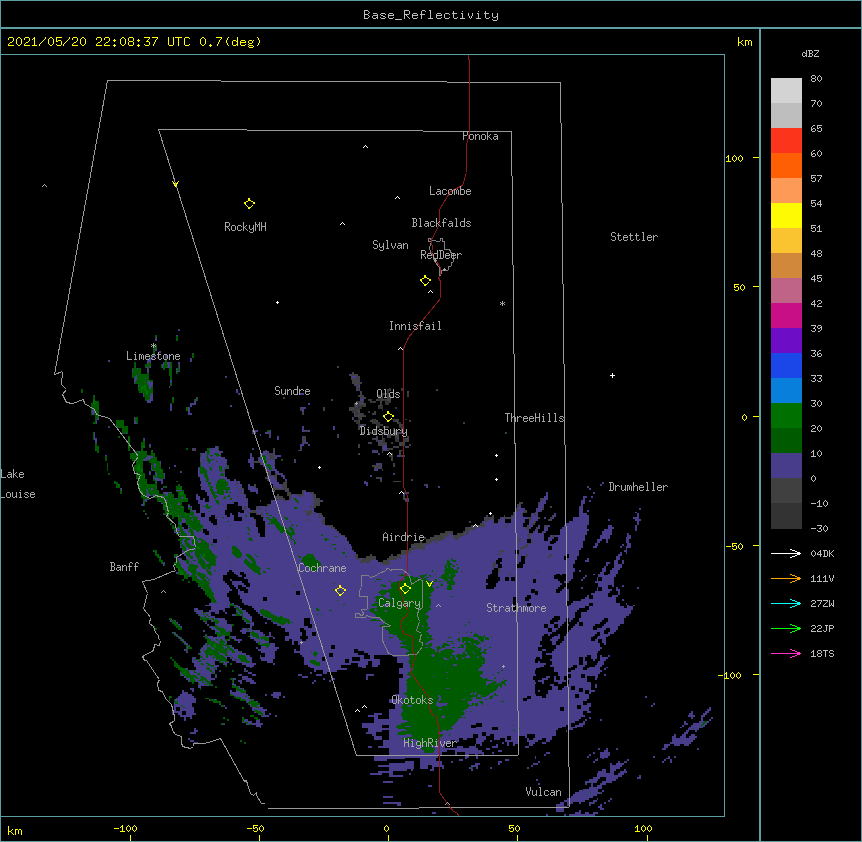The image size is (862, 842).
Task: Click the Sylvan label
Action: (390, 245)
